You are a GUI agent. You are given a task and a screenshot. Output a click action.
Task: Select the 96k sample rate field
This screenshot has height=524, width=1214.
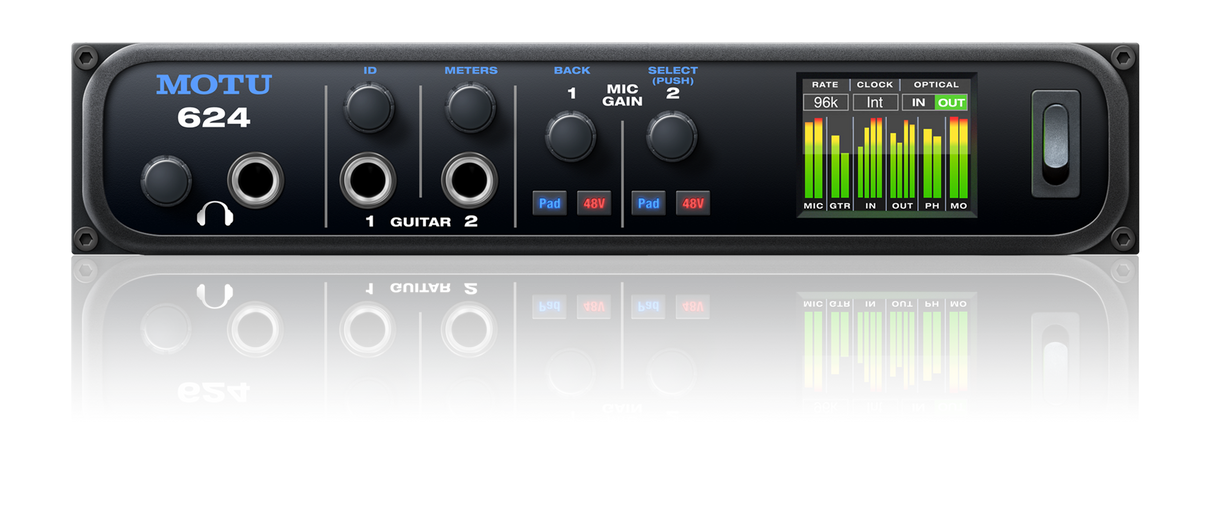(825, 102)
